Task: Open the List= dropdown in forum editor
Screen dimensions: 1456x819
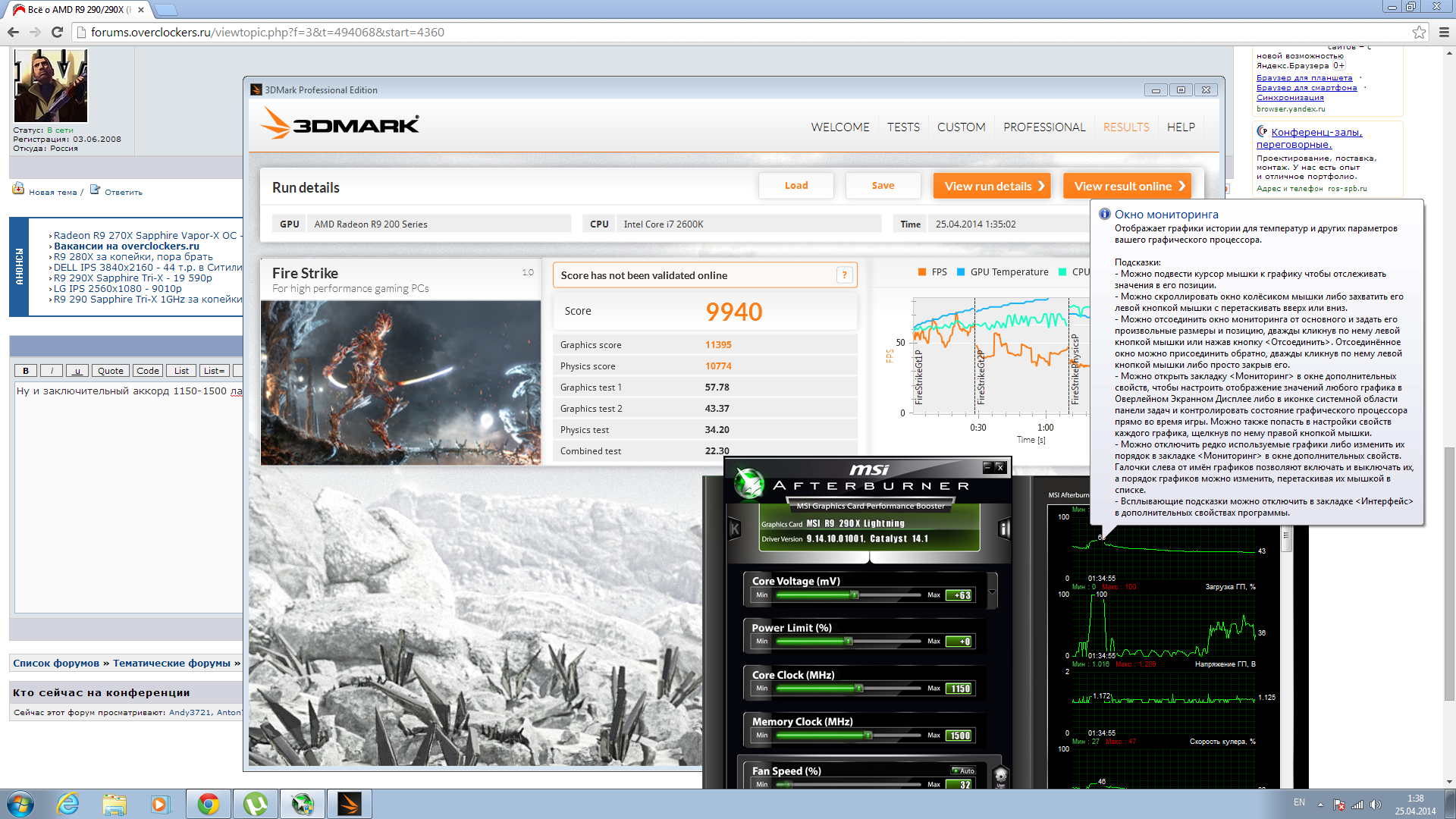Action: pos(214,371)
